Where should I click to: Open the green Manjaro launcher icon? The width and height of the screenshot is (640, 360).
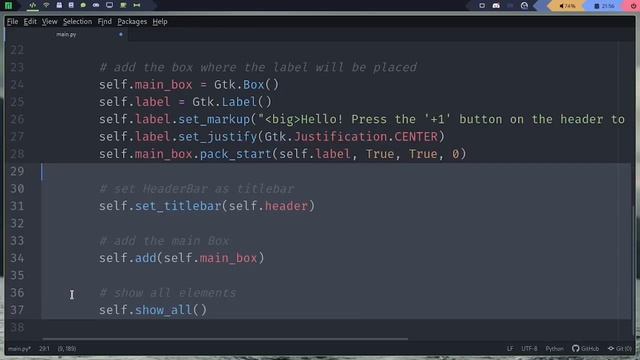(x=8, y=5)
